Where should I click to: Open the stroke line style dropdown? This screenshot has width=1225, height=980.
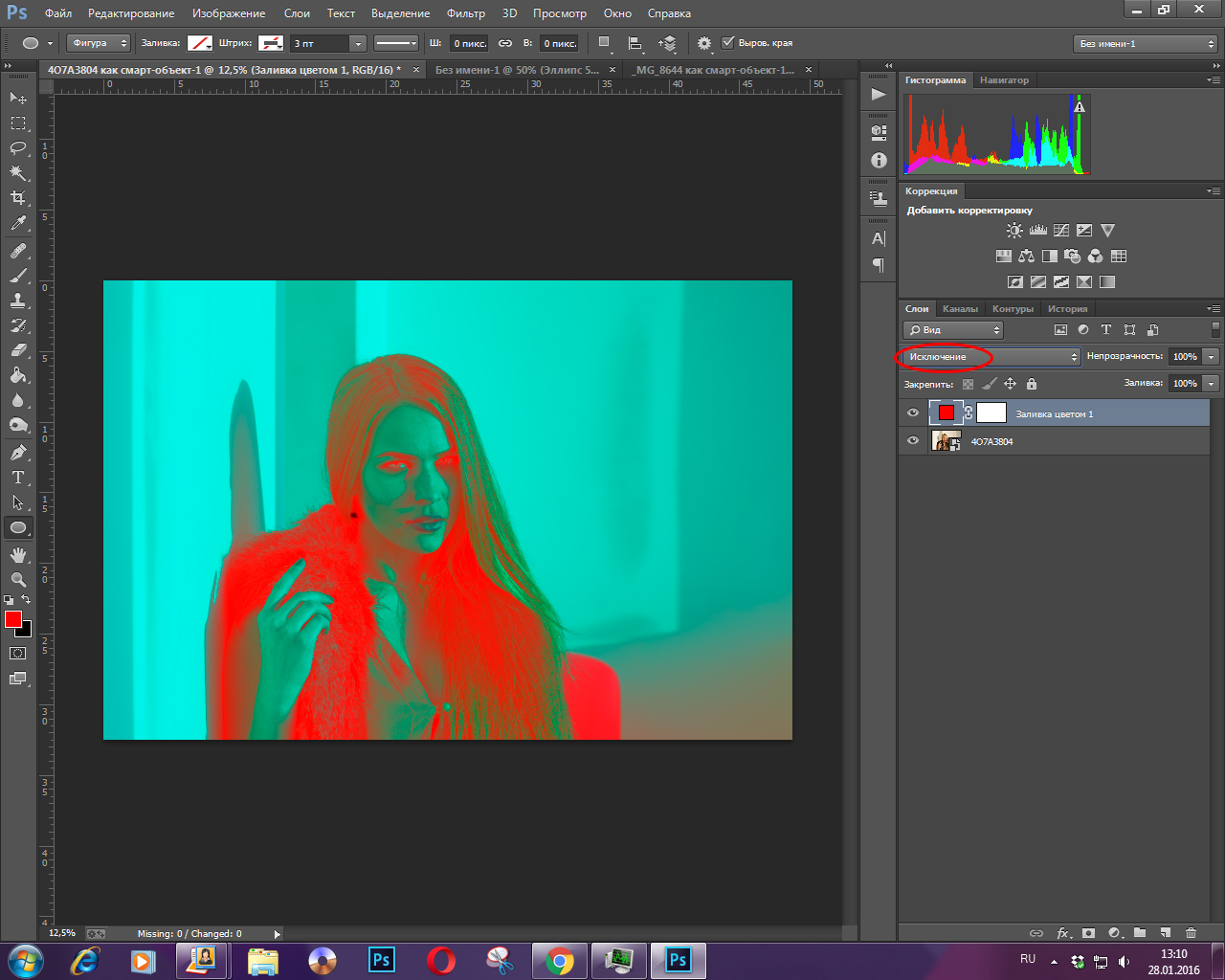(x=396, y=43)
